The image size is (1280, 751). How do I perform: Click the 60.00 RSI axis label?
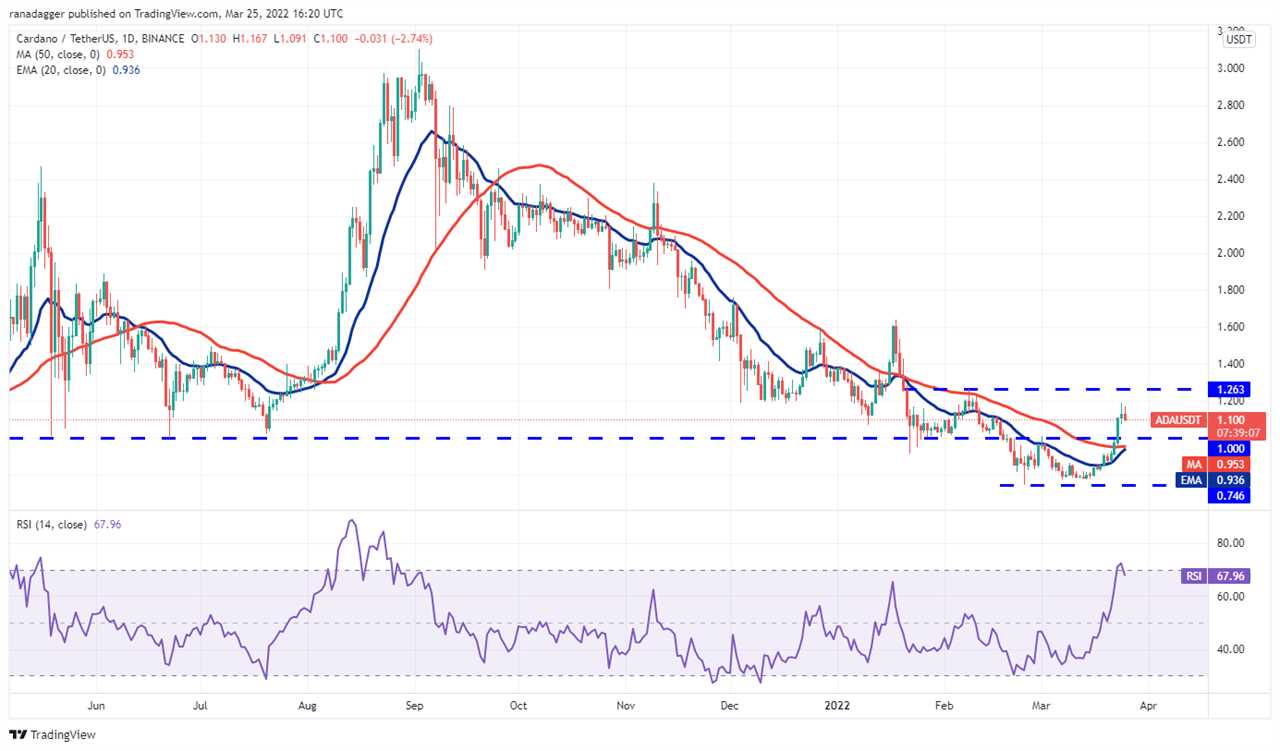pos(1233,596)
